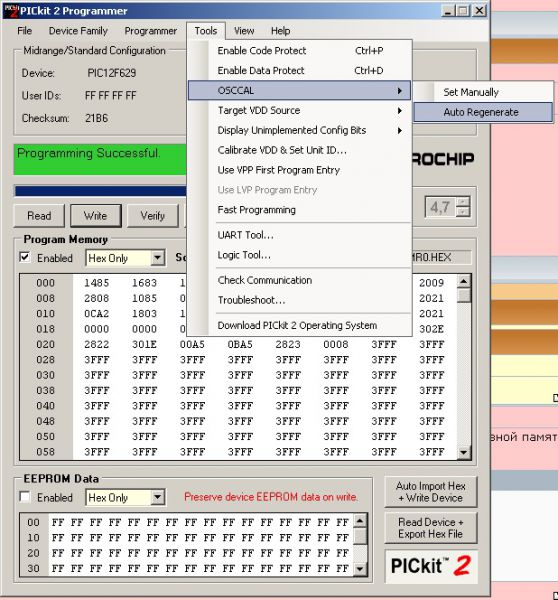
Task: Click the Write button
Action: point(96,216)
